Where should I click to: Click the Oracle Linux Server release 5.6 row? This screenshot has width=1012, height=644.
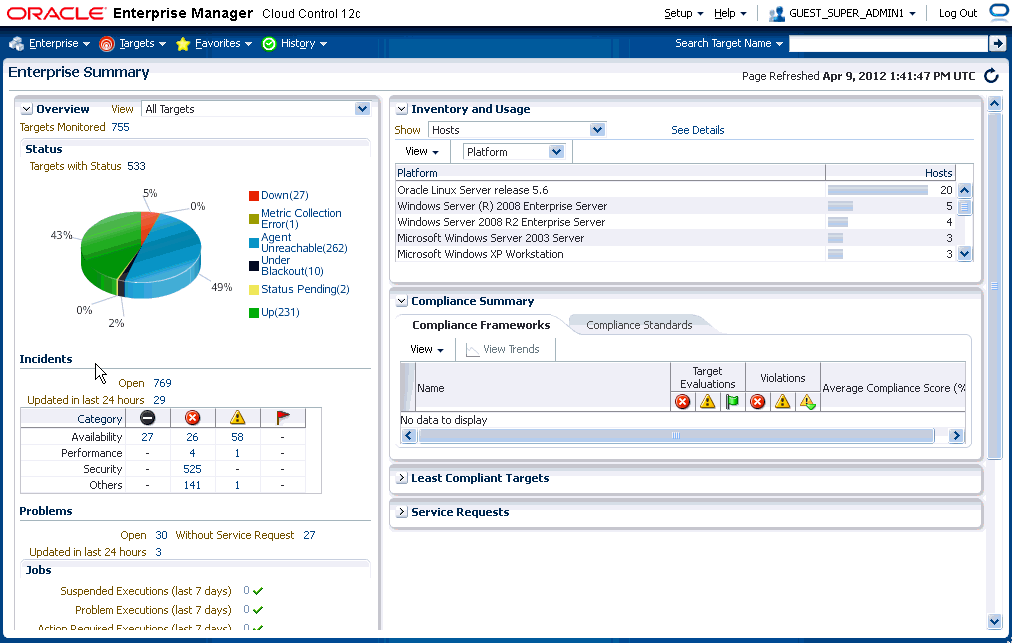675,190
